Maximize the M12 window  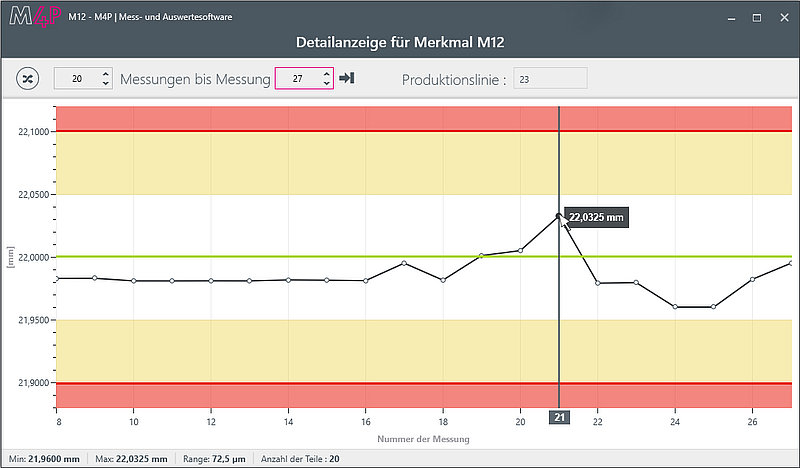pyautogui.click(x=757, y=18)
